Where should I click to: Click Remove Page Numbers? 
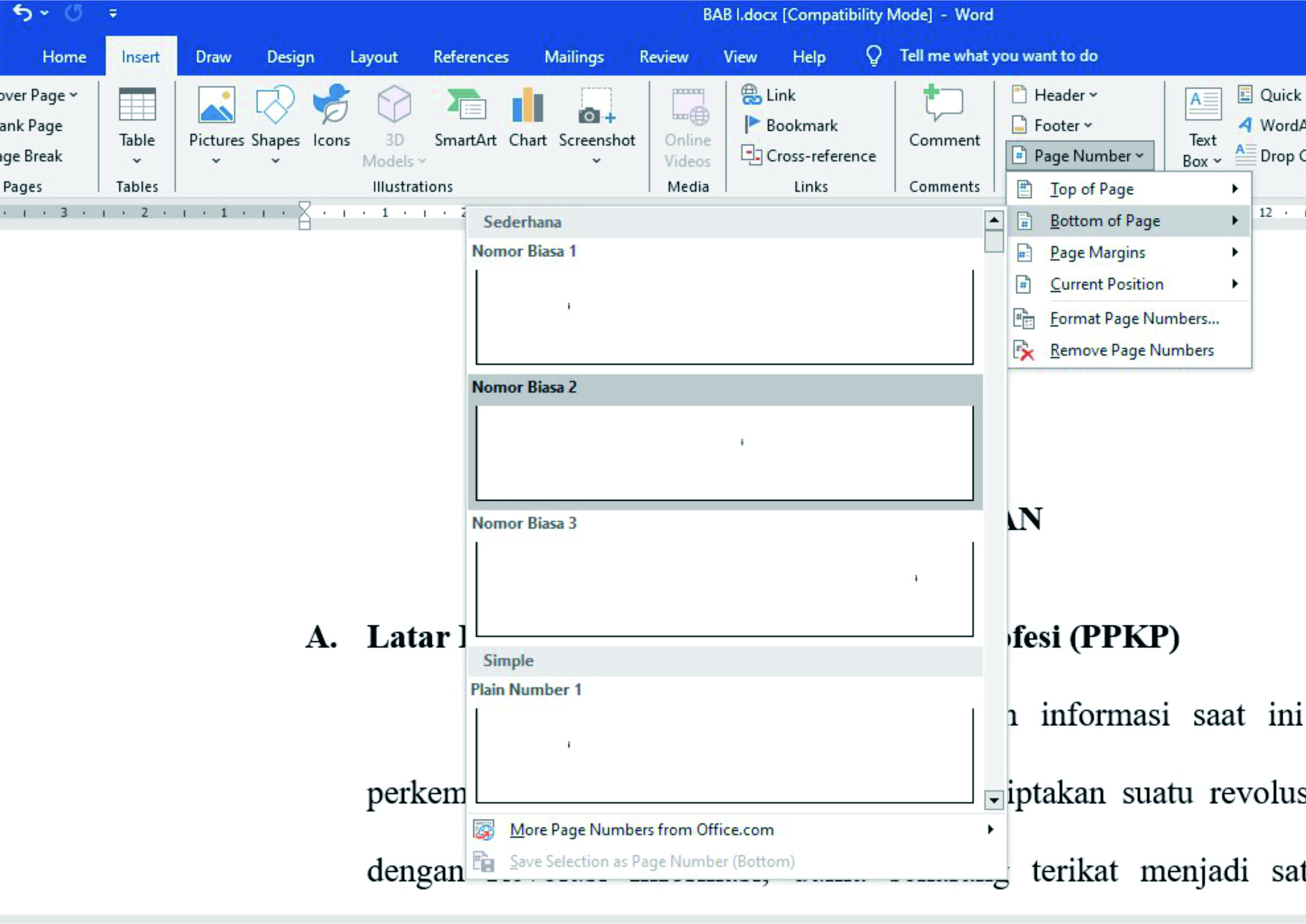pos(1131,350)
